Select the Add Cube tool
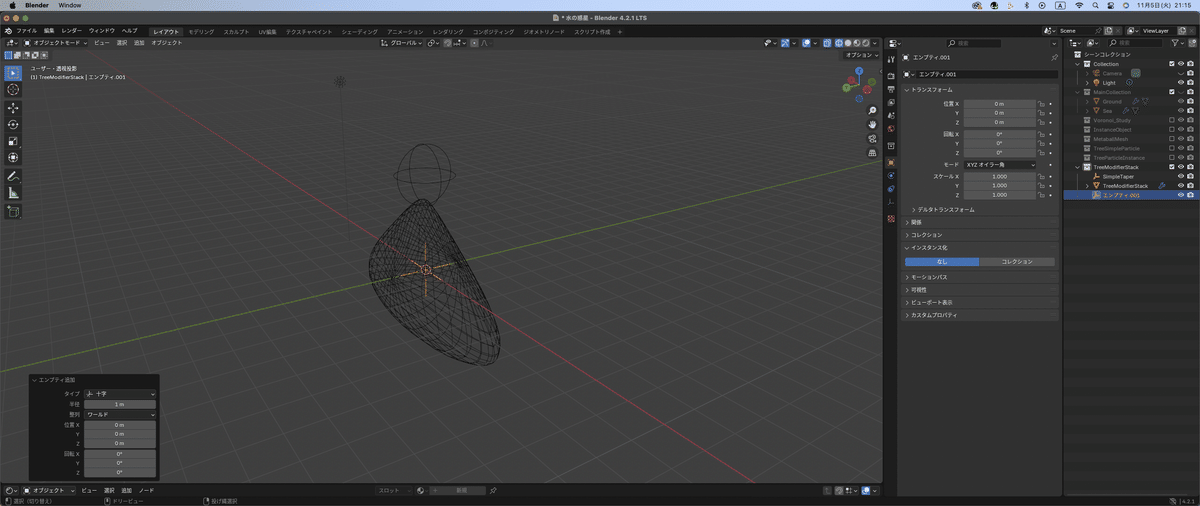1200x506 pixels. (x=13, y=211)
